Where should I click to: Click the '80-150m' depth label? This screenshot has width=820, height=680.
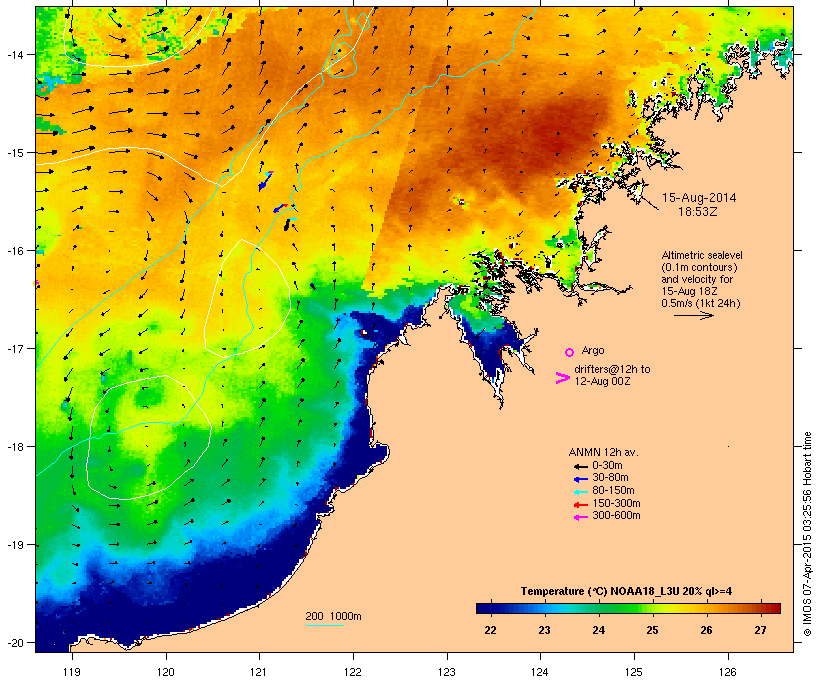[x=613, y=491]
